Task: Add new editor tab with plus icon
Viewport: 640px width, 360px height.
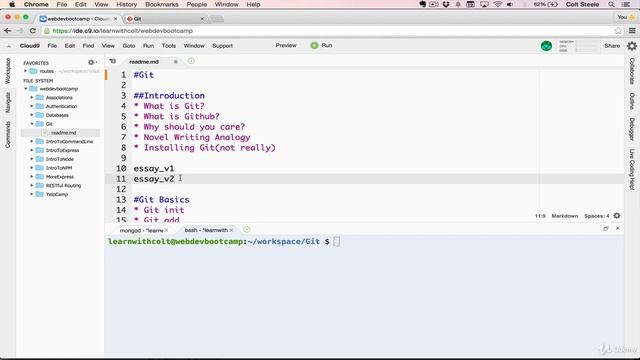Action: (191, 61)
